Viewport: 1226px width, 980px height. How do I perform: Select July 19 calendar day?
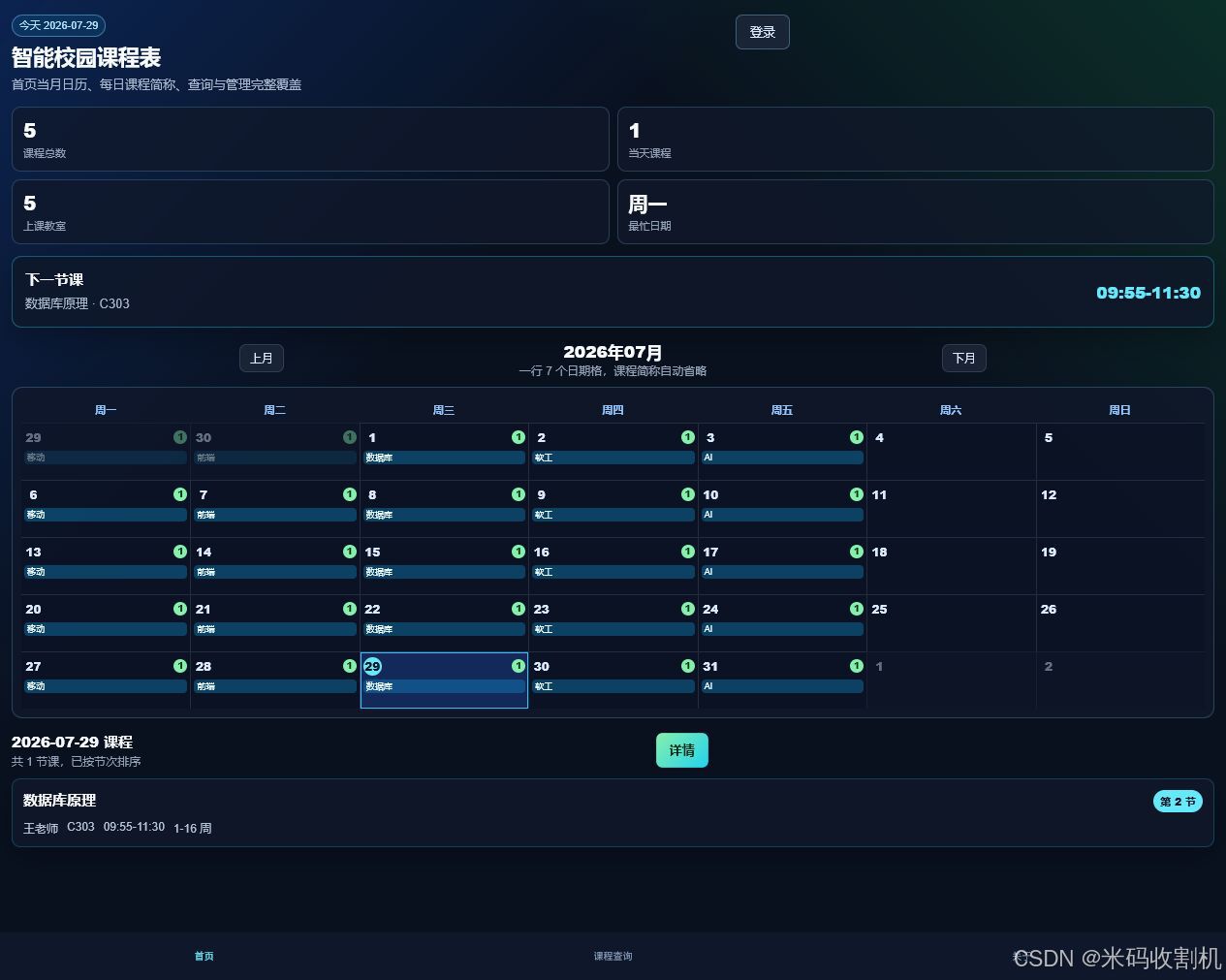pyautogui.click(x=1120, y=566)
